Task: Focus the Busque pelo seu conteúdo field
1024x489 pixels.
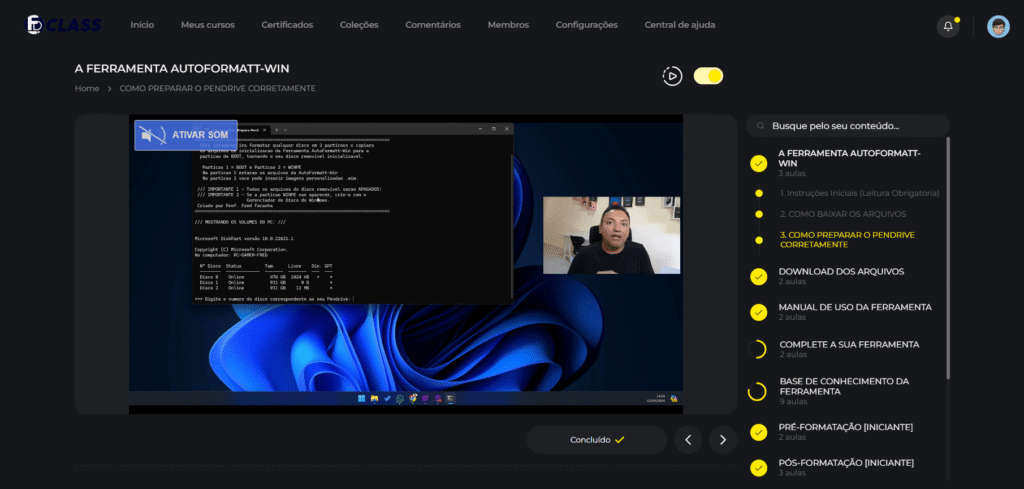Action: (x=848, y=126)
